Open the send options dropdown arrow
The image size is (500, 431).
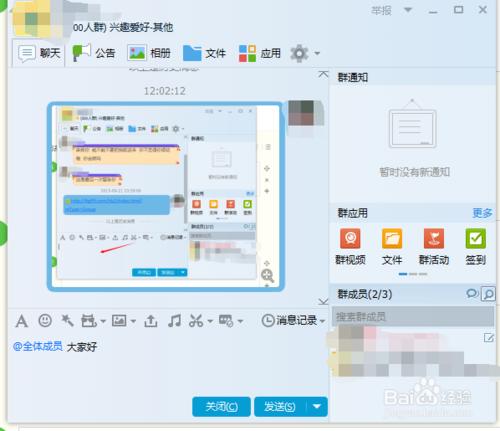(317, 407)
